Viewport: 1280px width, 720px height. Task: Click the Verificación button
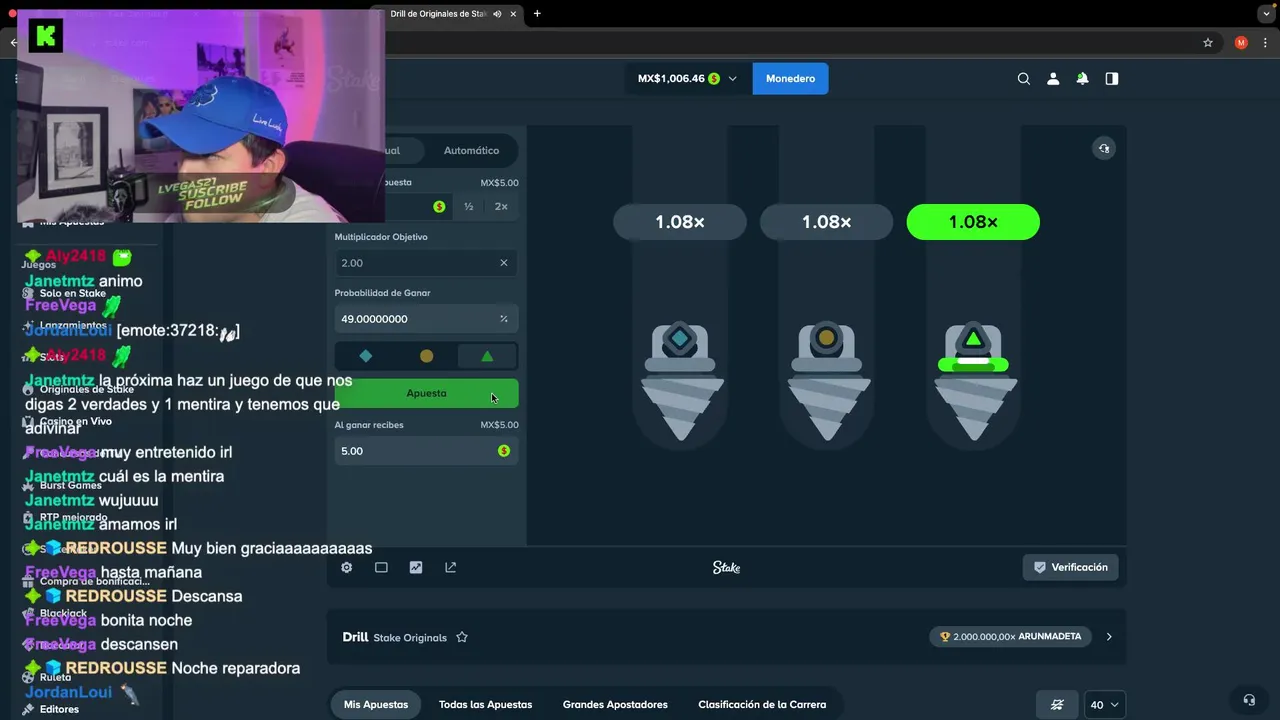coord(1070,567)
